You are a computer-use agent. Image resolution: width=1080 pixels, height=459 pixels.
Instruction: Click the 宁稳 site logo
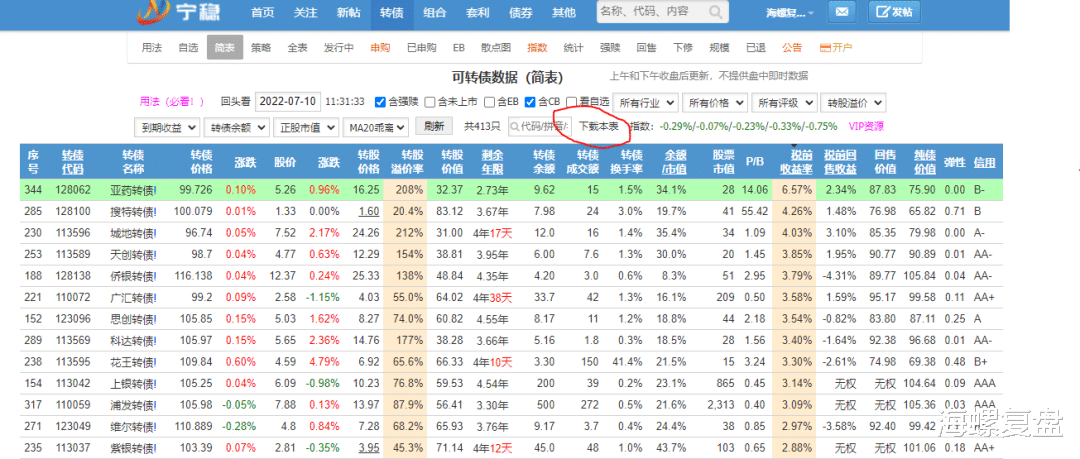tap(180, 12)
